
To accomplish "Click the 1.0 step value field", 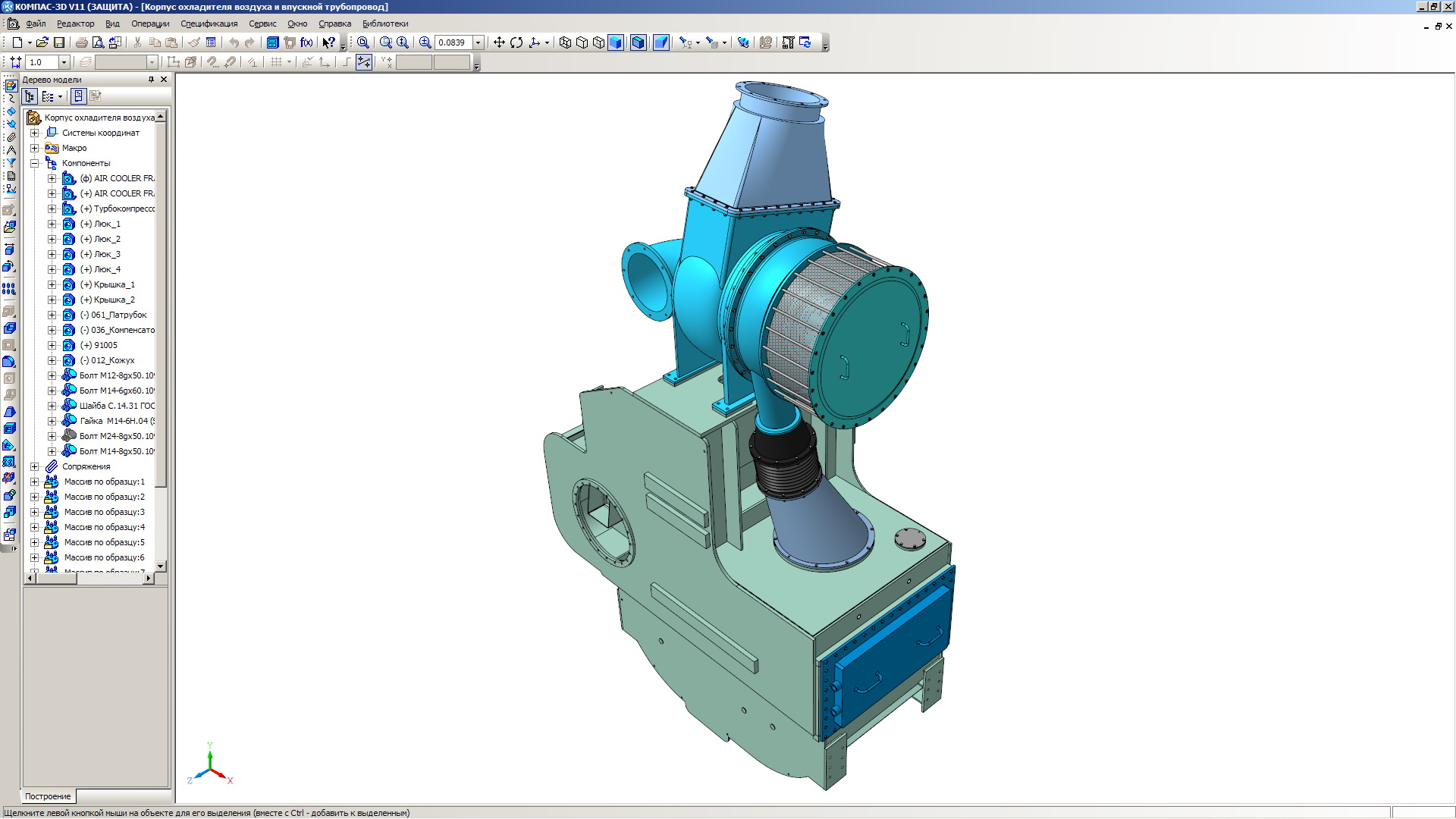I will point(42,62).
